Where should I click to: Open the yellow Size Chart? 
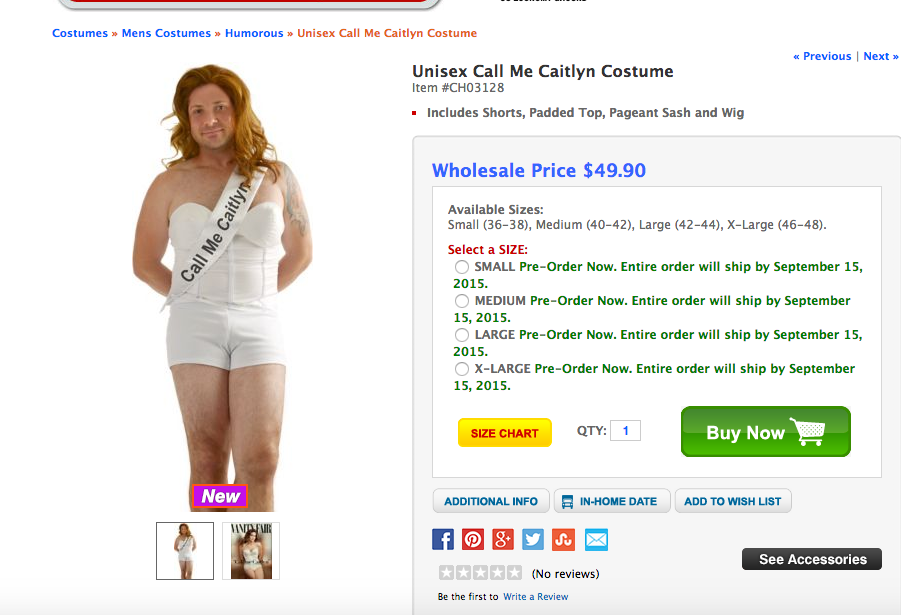tap(504, 433)
